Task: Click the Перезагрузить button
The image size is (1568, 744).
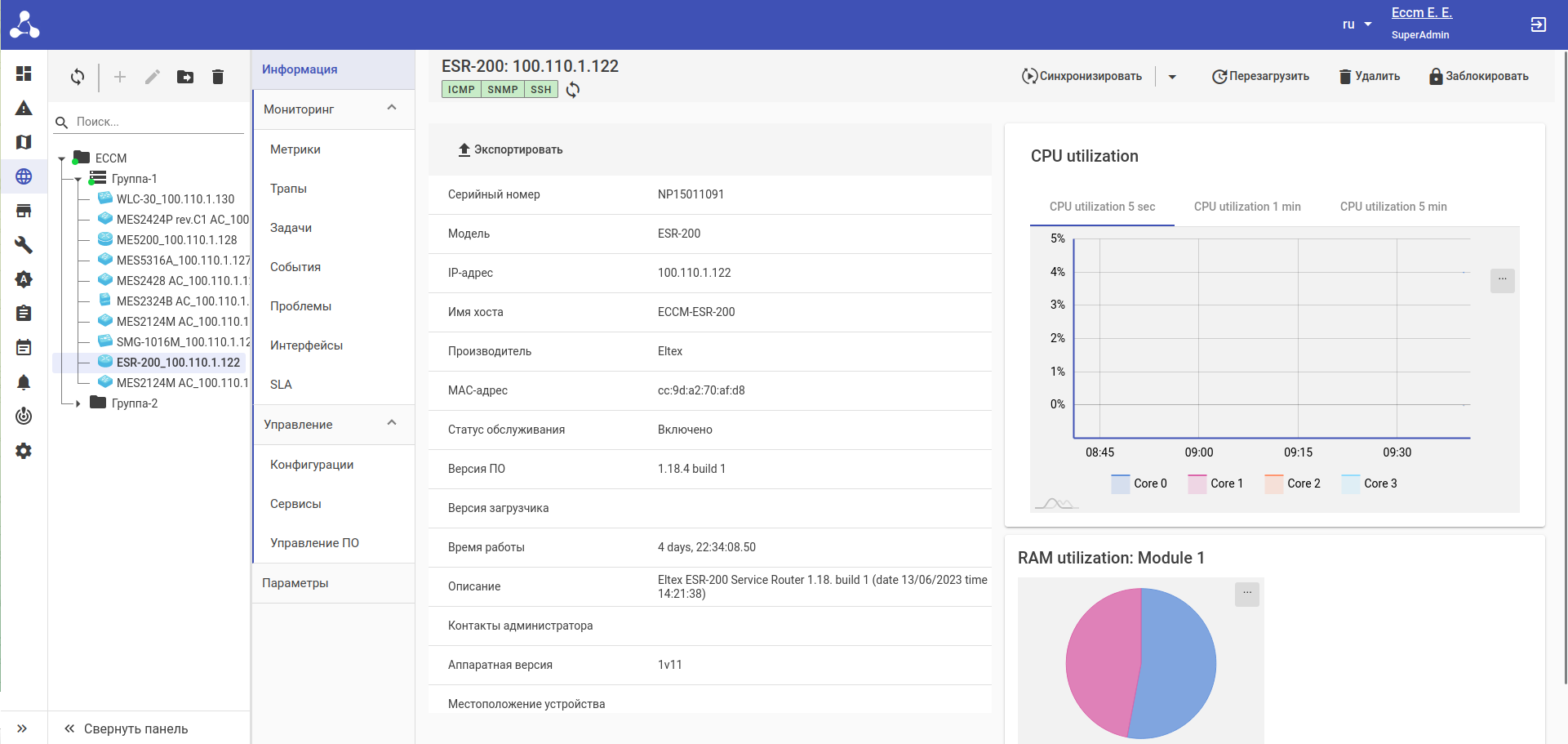Action: [x=1260, y=76]
